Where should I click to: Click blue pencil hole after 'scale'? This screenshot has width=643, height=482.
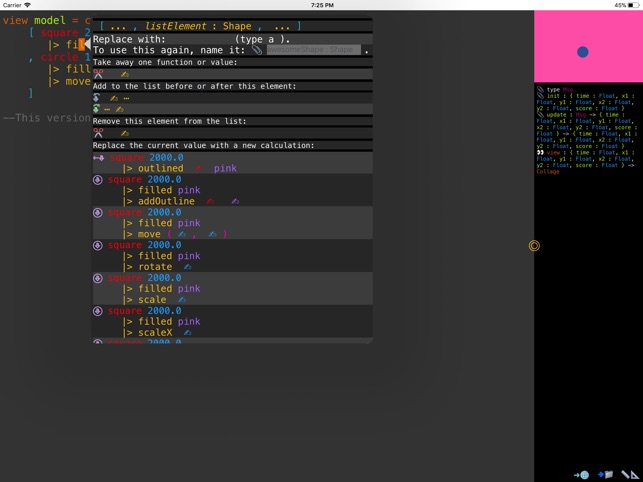[182, 299]
